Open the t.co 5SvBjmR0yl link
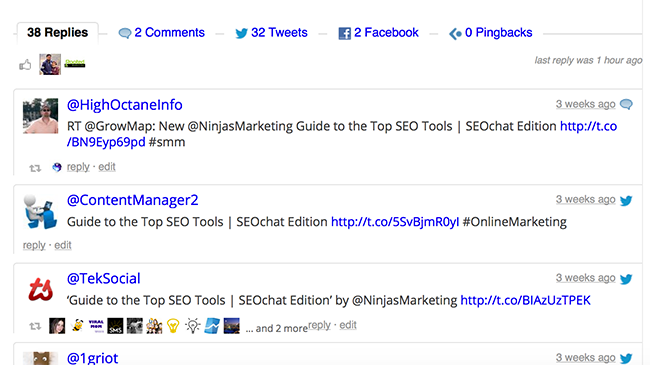The width and height of the screenshot is (650, 365). pyautogui.click(x=395, y=222)
